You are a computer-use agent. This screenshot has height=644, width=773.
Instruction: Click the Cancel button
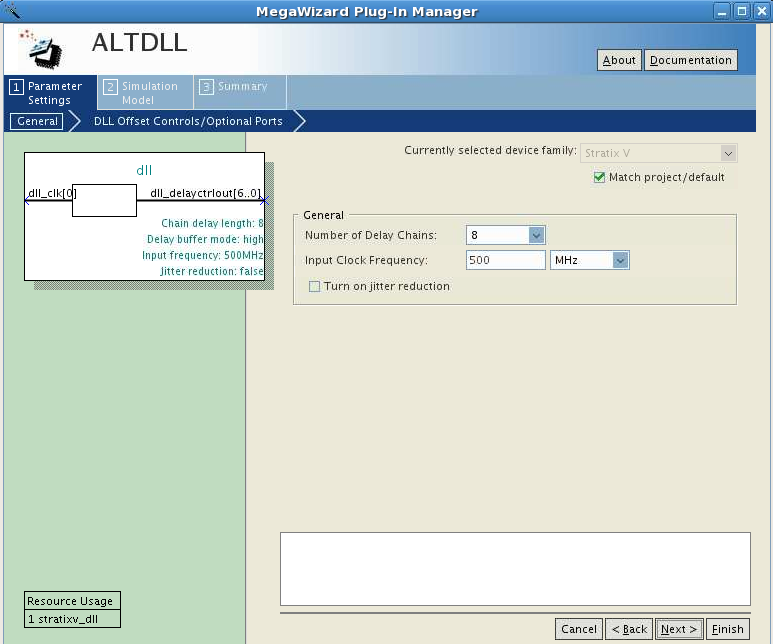pos(579,629)
